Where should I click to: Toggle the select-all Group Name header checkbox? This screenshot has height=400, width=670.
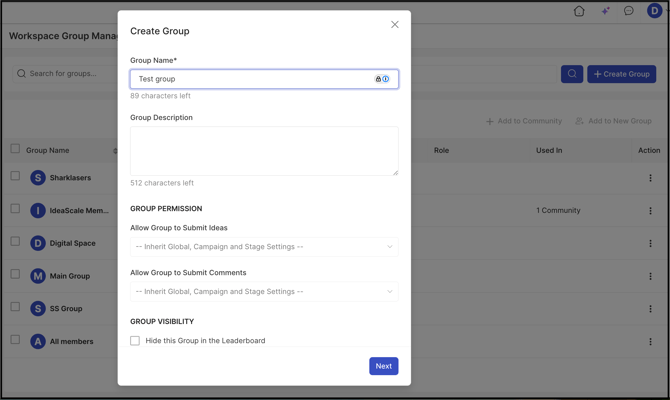click(15, 148)
